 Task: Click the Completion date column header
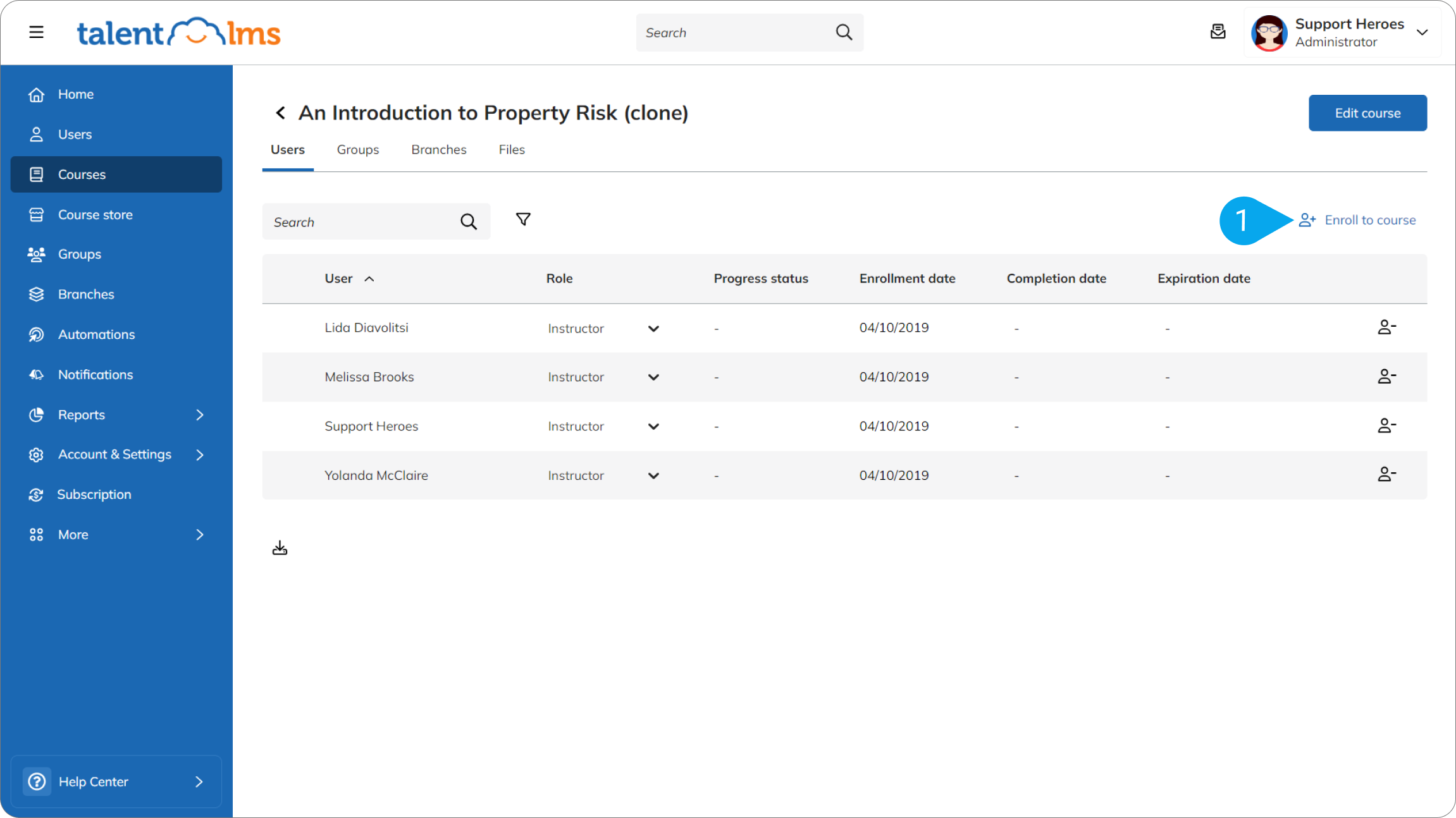(1056, 279)
